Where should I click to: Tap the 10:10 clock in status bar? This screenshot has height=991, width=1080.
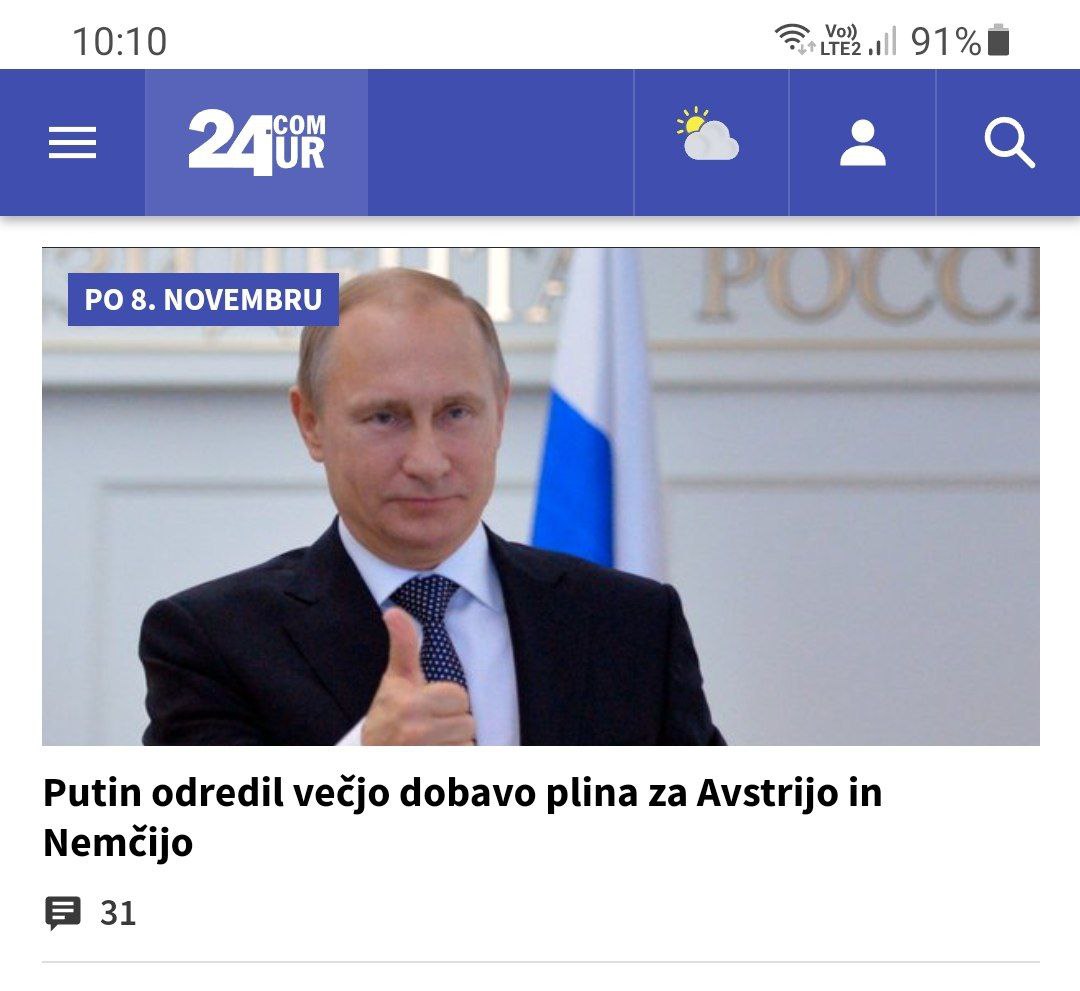pyautogui.click(x=120, y=41)
